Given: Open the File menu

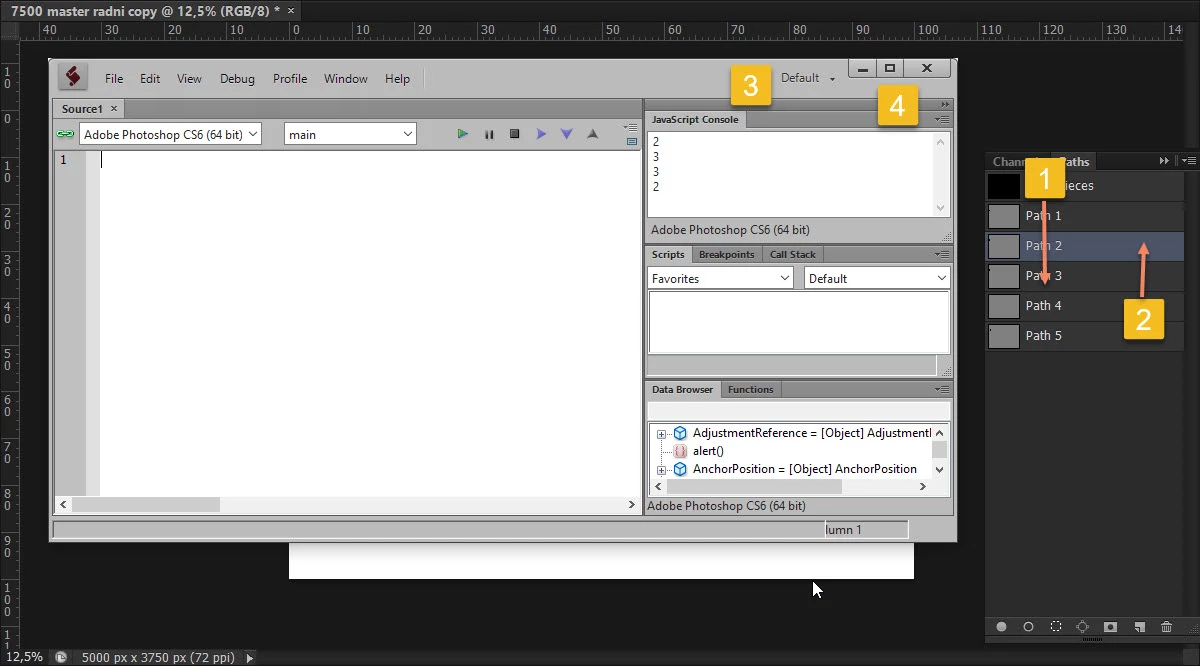Looking at the screenshot, I should click(114, 78).
